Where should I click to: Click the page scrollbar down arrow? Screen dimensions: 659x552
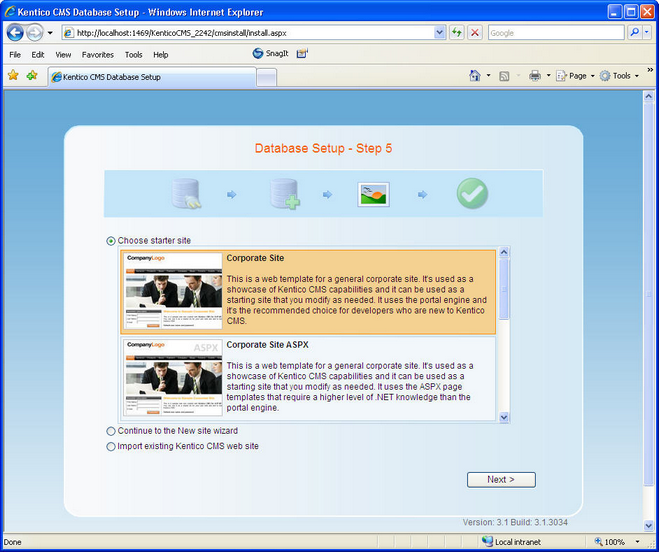(x=648, y=525)
